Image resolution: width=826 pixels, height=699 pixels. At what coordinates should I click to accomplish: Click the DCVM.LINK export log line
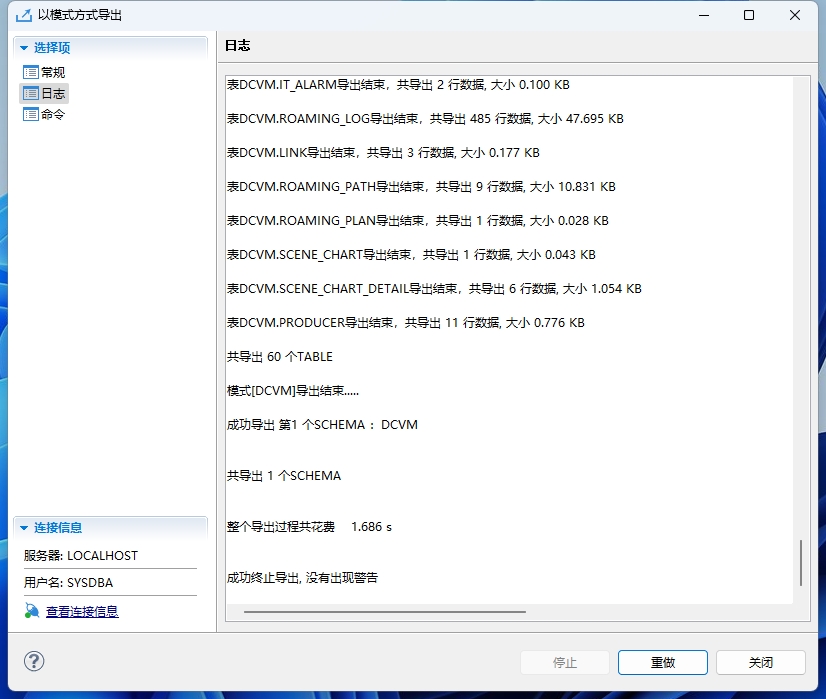[x=383, y=153]
